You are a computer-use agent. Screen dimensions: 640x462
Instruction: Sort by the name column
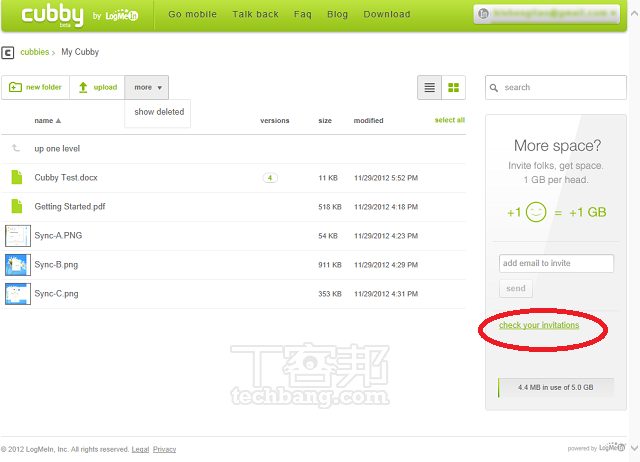(x=47, y=120)
